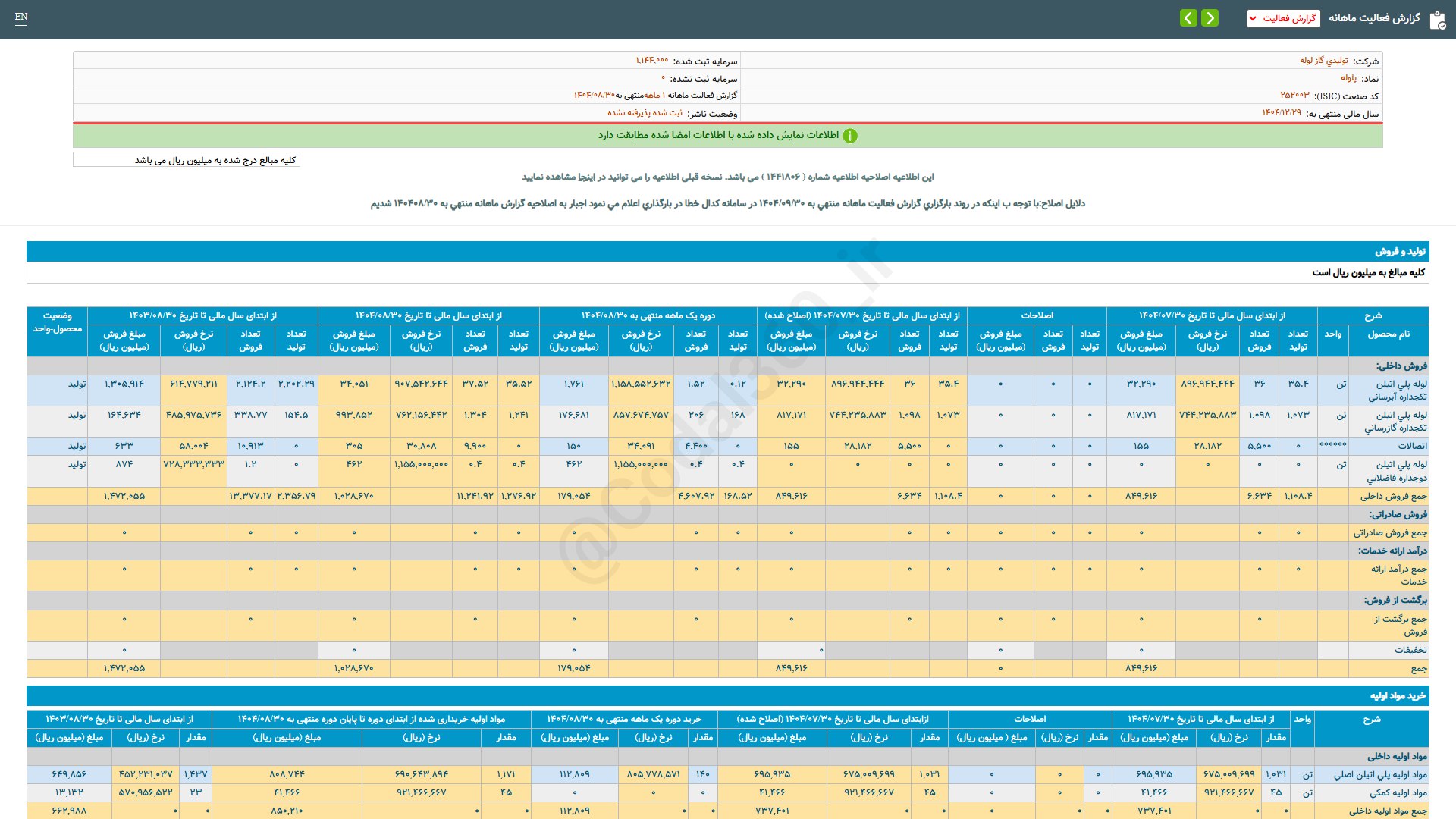
Task: Select the اصلاحات column header in sales table
Action: pyautogui.click(x=1037, y=315)
